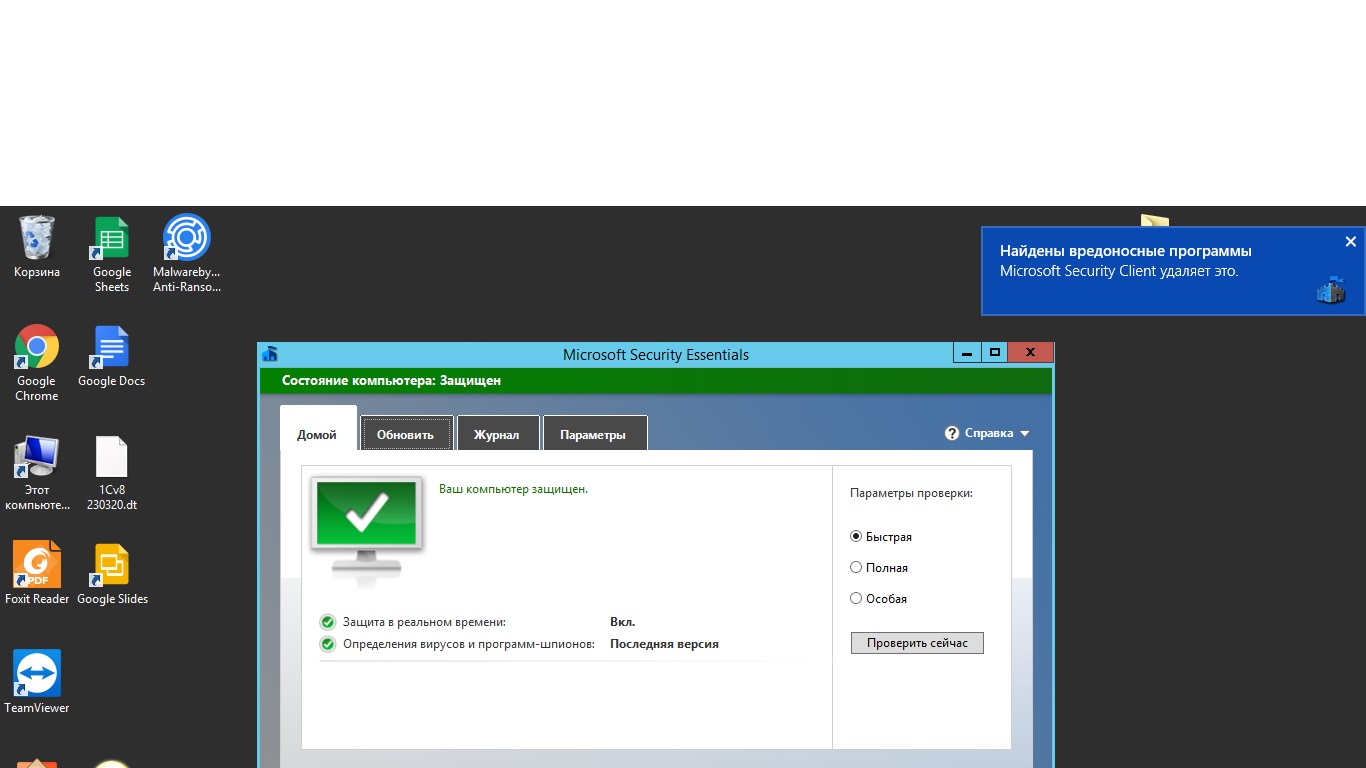This screenshot has height=768, width=1366.
Task: Click the Security Essentials title bar icon
Action: point(270,354)
